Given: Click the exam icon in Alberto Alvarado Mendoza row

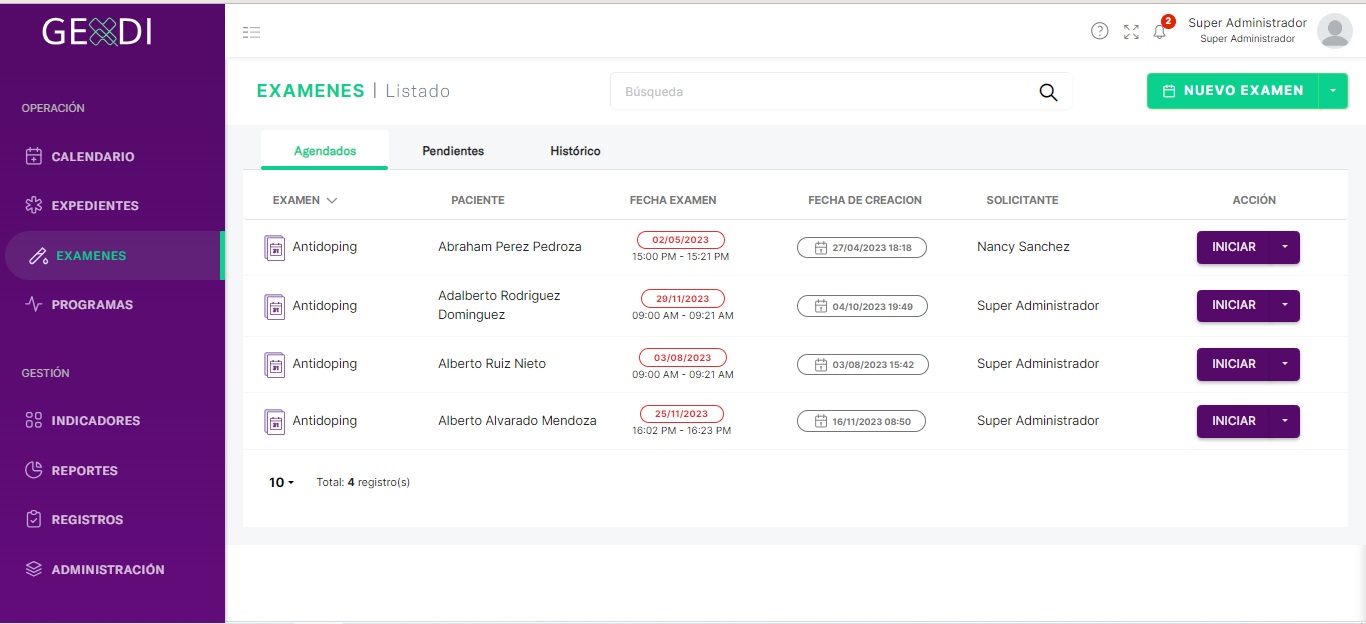Looking at the screenshot, I should click(x=274, y=422).
